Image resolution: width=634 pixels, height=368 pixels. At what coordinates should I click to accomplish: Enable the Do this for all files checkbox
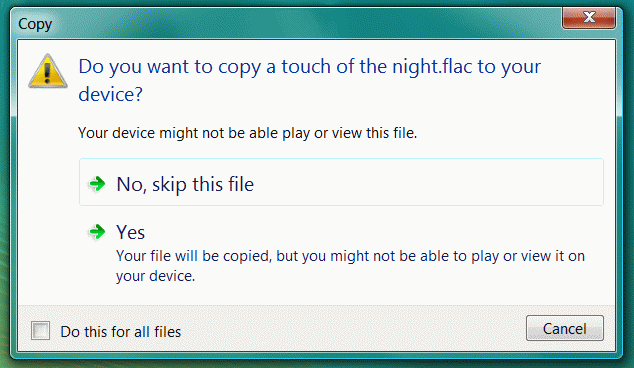[x=40, y=330]
